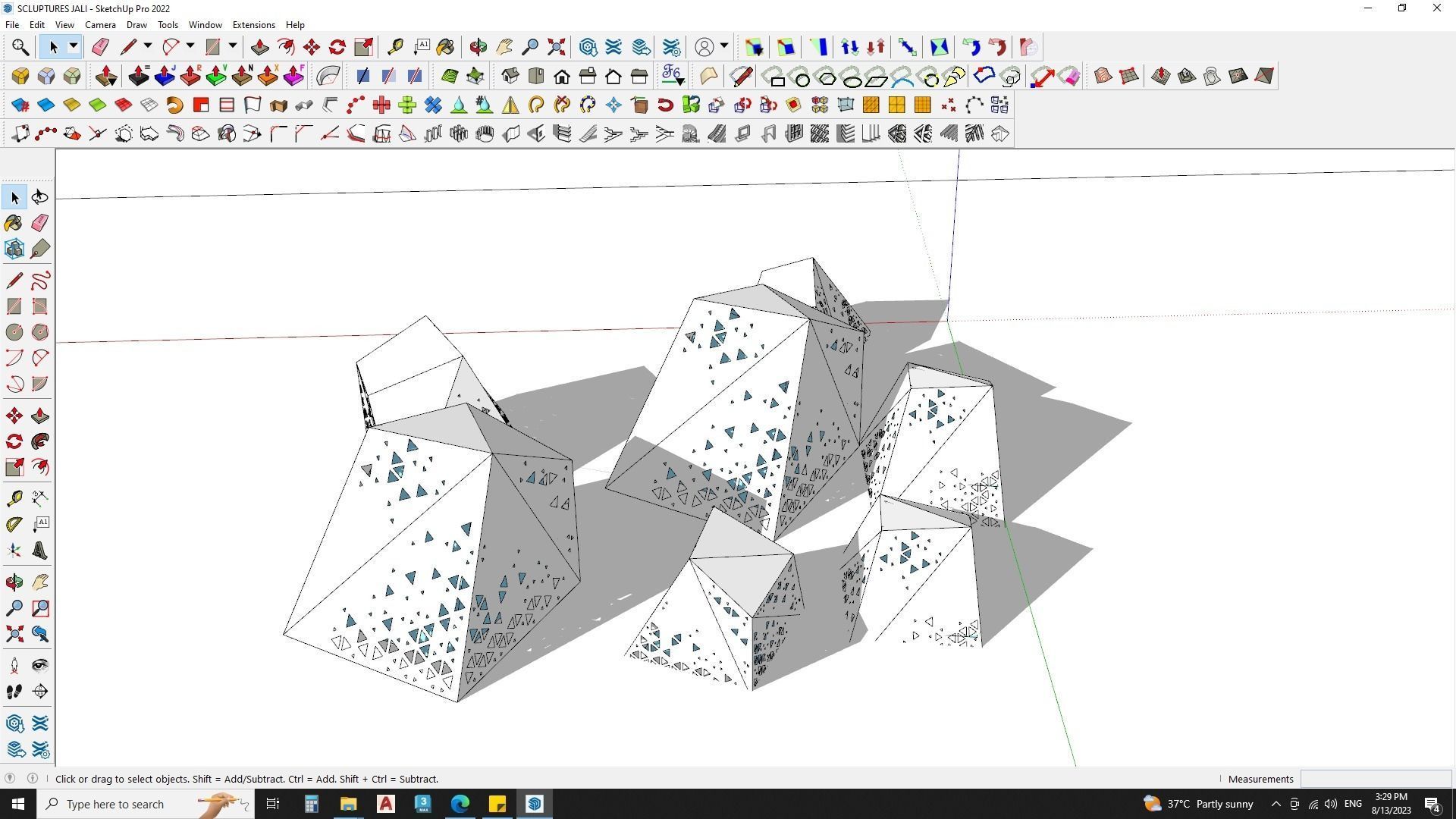The height and width of the screenshot is (819, 1456).
Task: Choose the Polygon tool in left toolbar
Action: (x=40, y=332)
